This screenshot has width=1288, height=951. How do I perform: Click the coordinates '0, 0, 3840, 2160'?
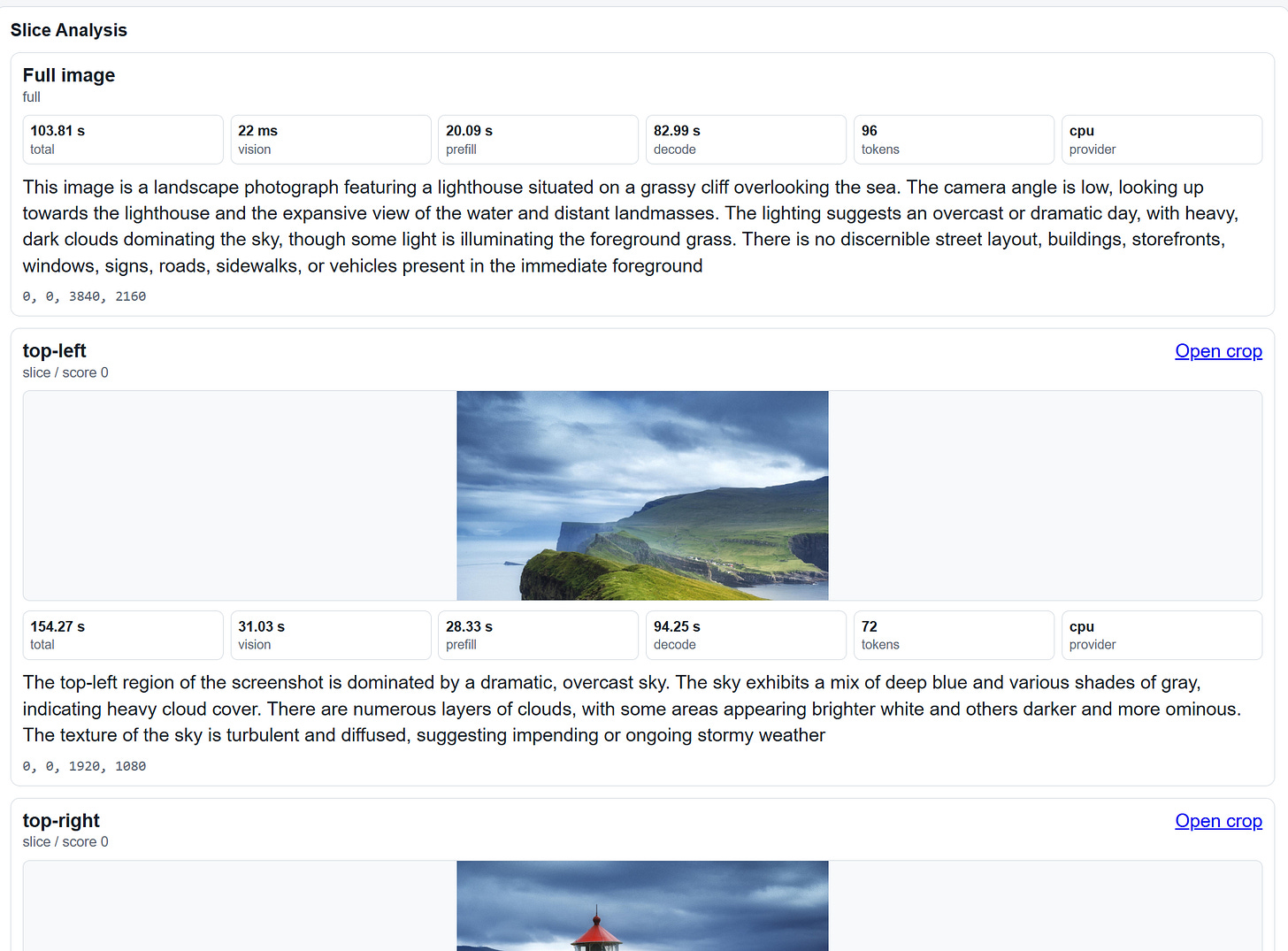tap(85, 296)
